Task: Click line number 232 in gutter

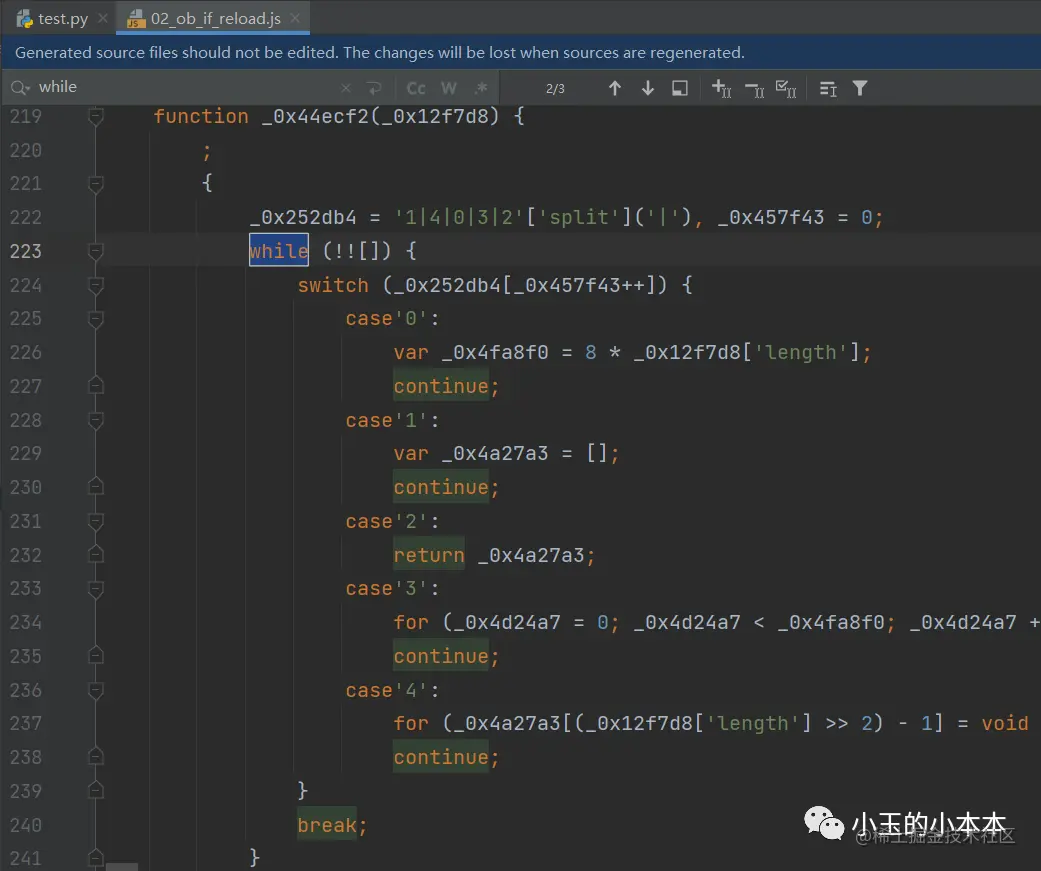Action: pyautogui.click(x=26, y=555)
